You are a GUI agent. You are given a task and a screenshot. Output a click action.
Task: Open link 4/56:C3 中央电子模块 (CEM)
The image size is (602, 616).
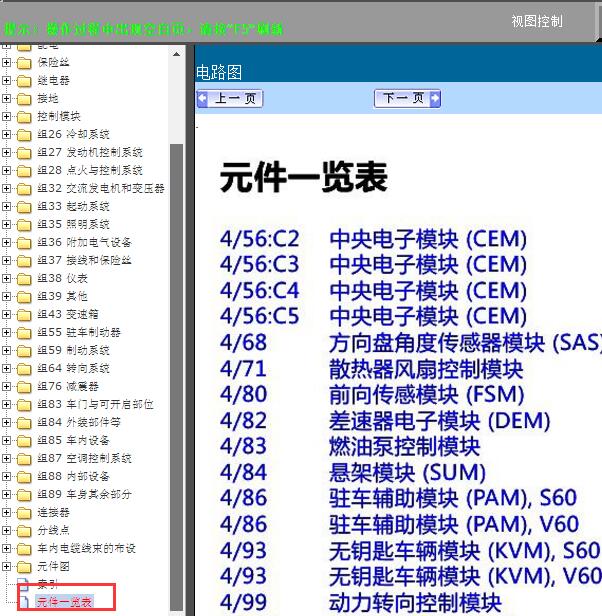(373, 264)
